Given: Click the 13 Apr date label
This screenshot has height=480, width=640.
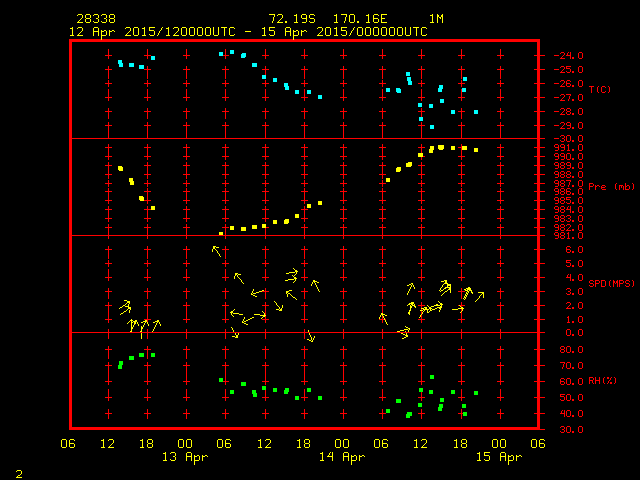Looking at the screenshot, I should pyautogui.click(x=185, y=457).
